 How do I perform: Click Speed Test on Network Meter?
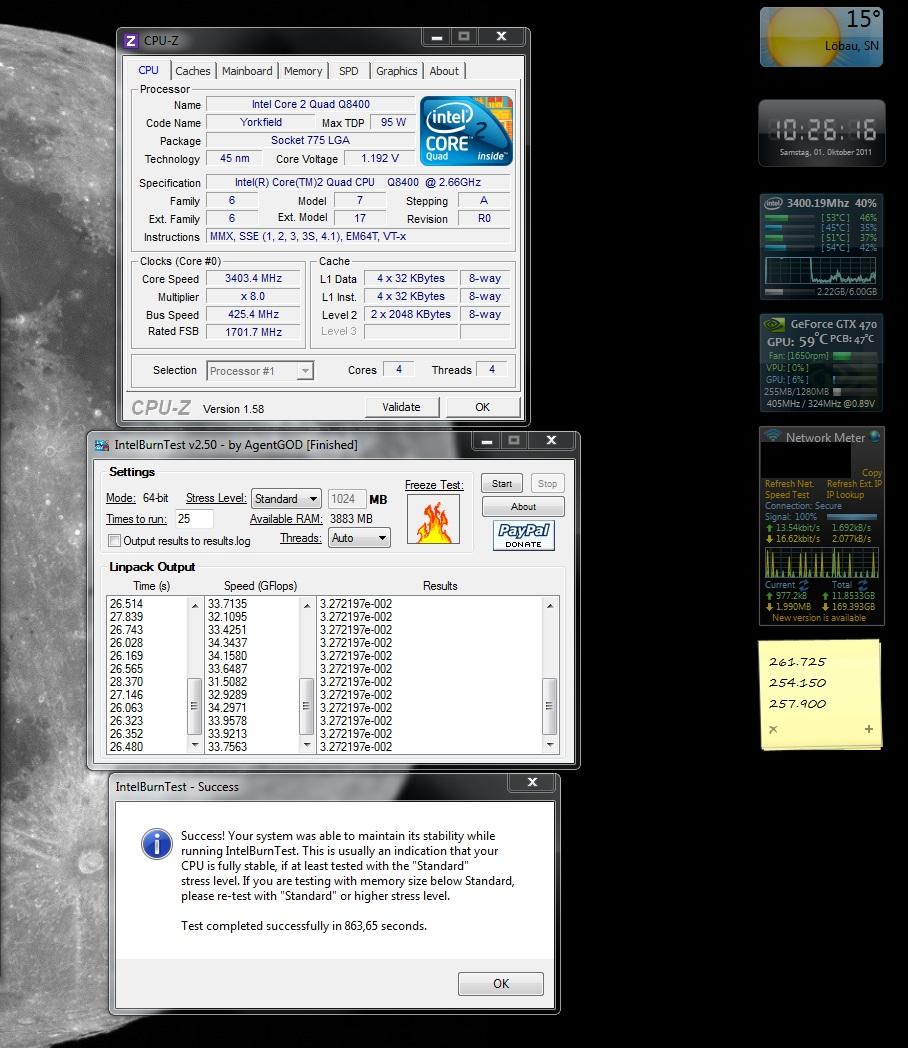click(787, 495)
